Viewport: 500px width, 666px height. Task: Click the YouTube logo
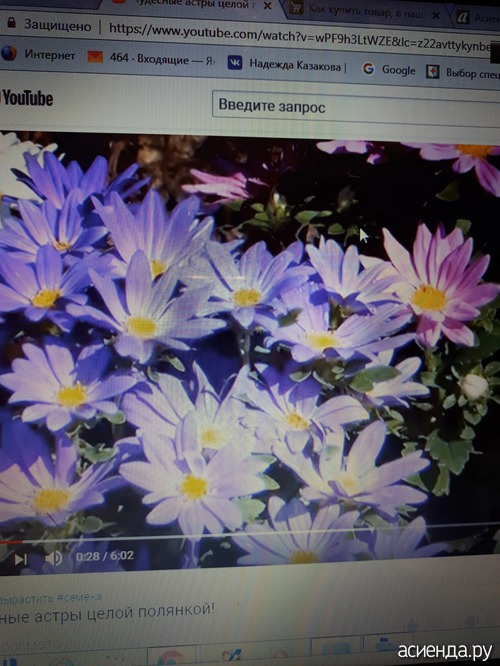pyautogui.click(x=26, y=99)
